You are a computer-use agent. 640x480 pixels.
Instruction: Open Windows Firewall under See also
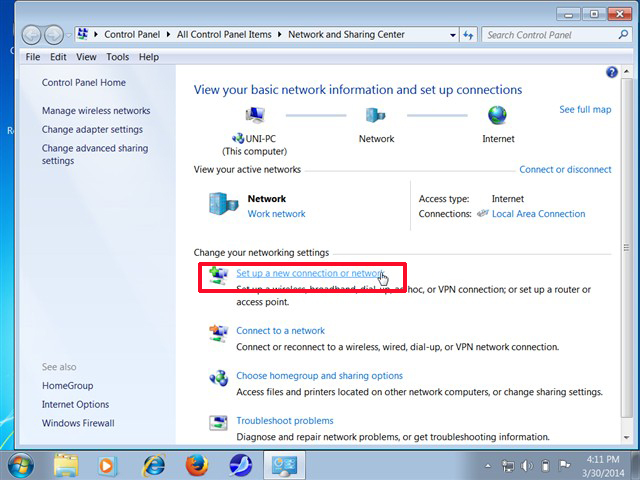[78, 423]
